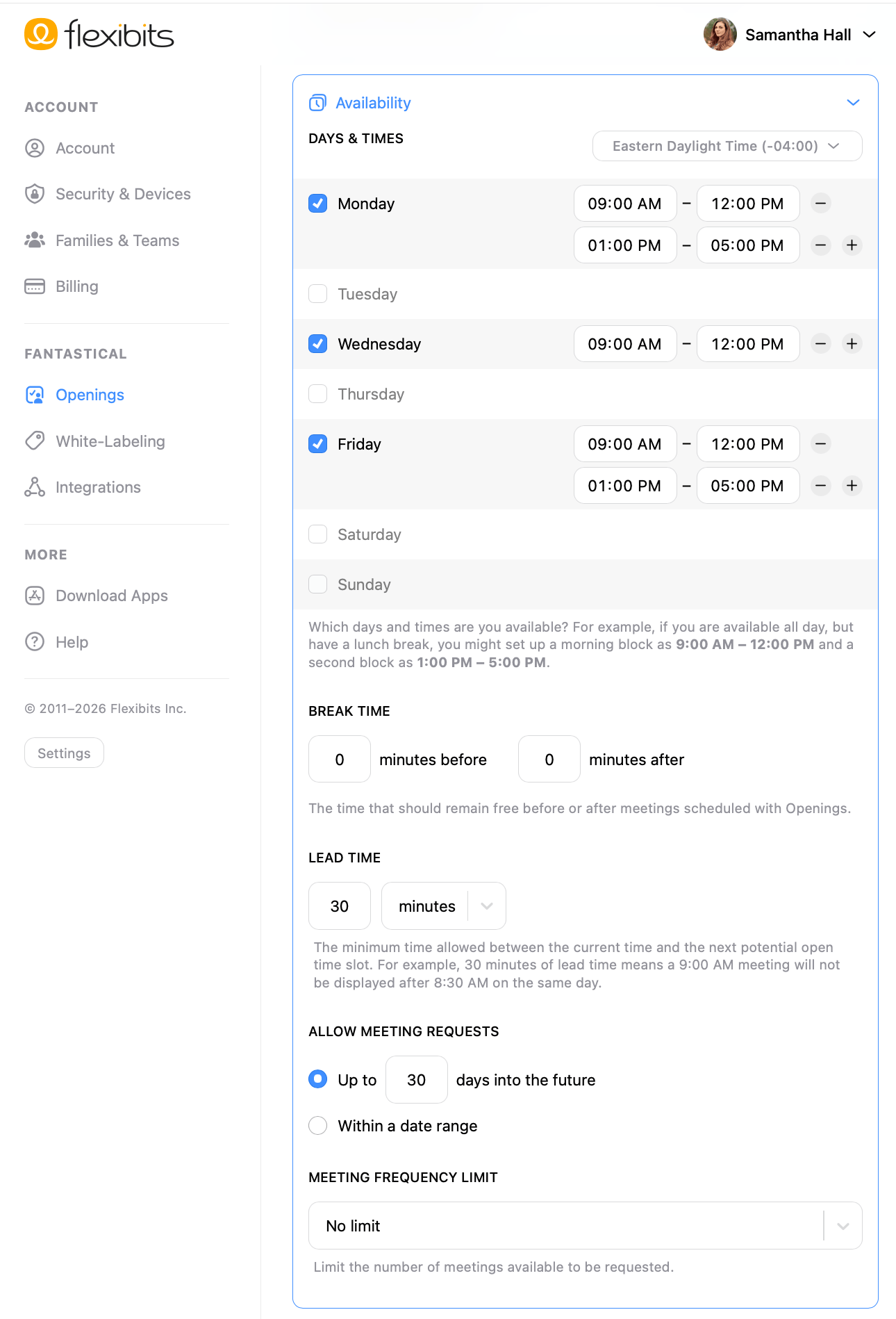
Task: Navigate to Billing page
Action: (x=76, y=286)
